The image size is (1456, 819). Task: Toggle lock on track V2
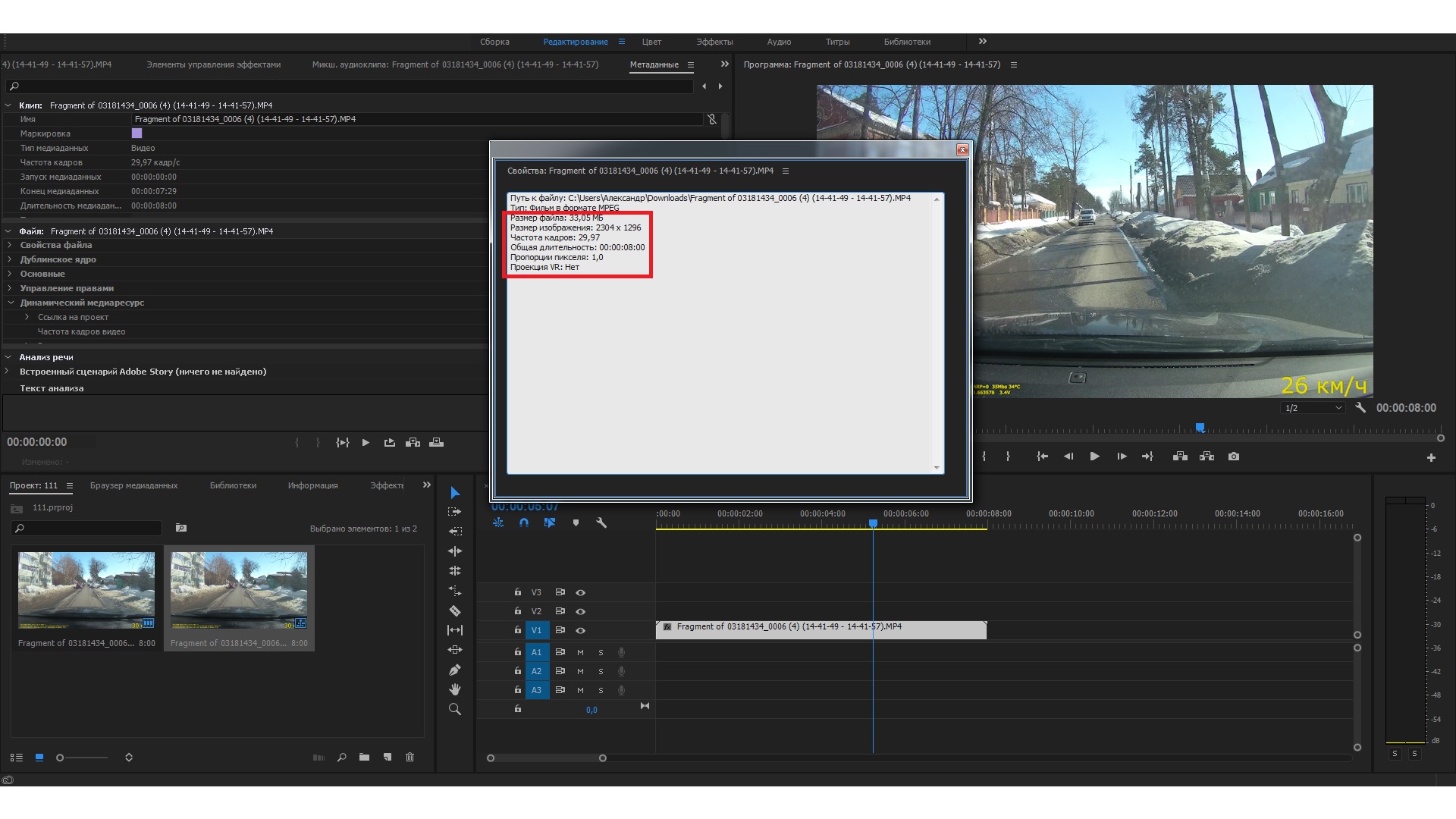tap(518, 611)
